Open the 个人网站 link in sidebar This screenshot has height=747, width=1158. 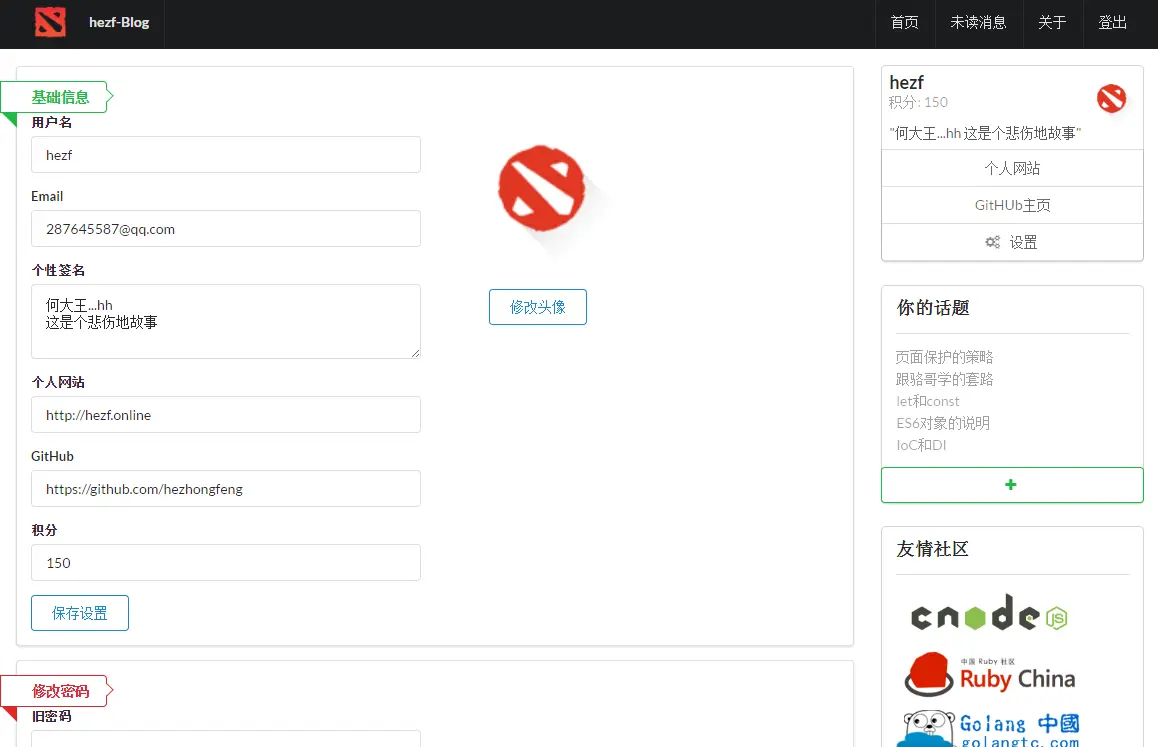[x=1011, y=168]
